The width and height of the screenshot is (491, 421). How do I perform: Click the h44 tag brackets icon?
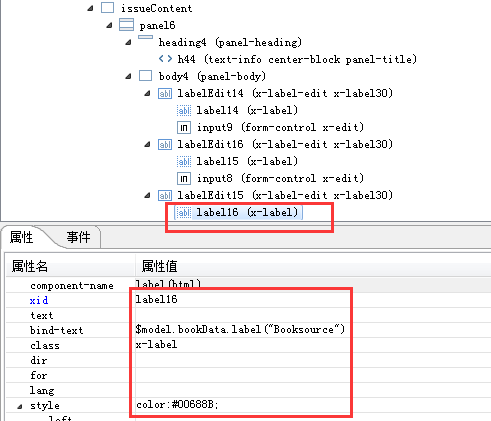(165, 59)
